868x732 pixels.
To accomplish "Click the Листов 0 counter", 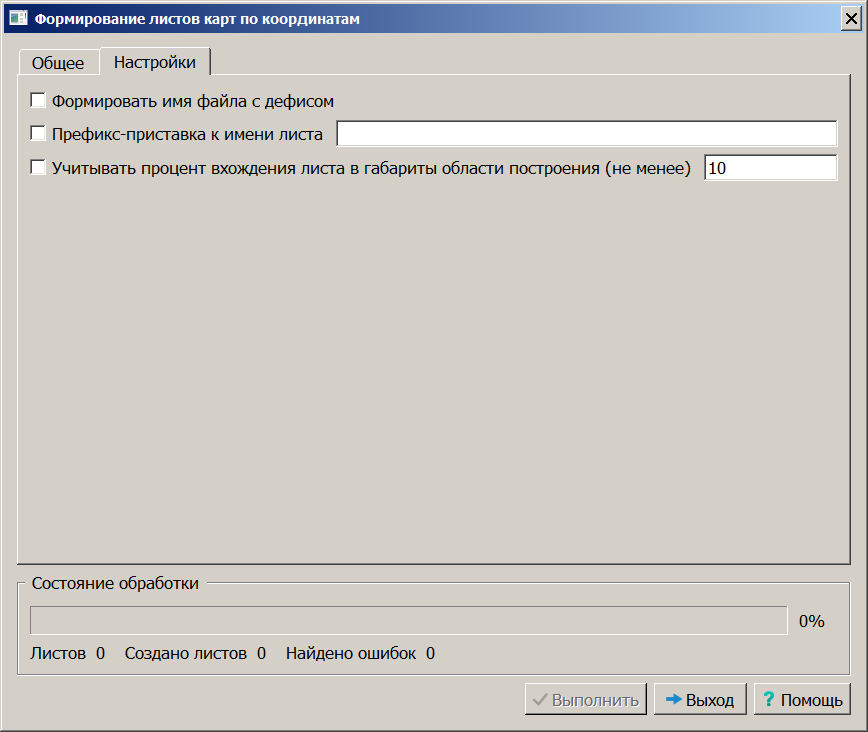I will pos(68,654).
